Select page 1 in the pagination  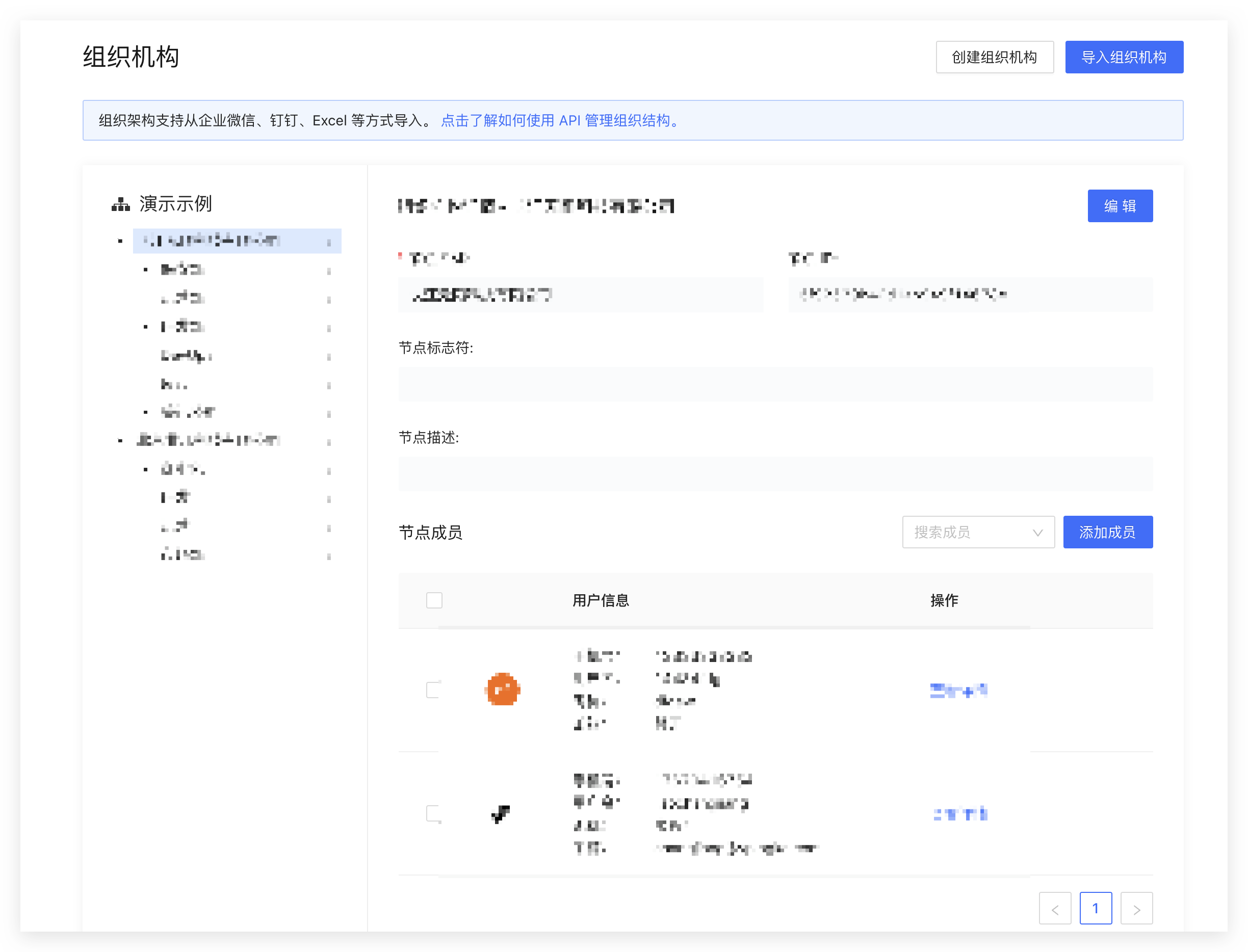coord(1095,908)
